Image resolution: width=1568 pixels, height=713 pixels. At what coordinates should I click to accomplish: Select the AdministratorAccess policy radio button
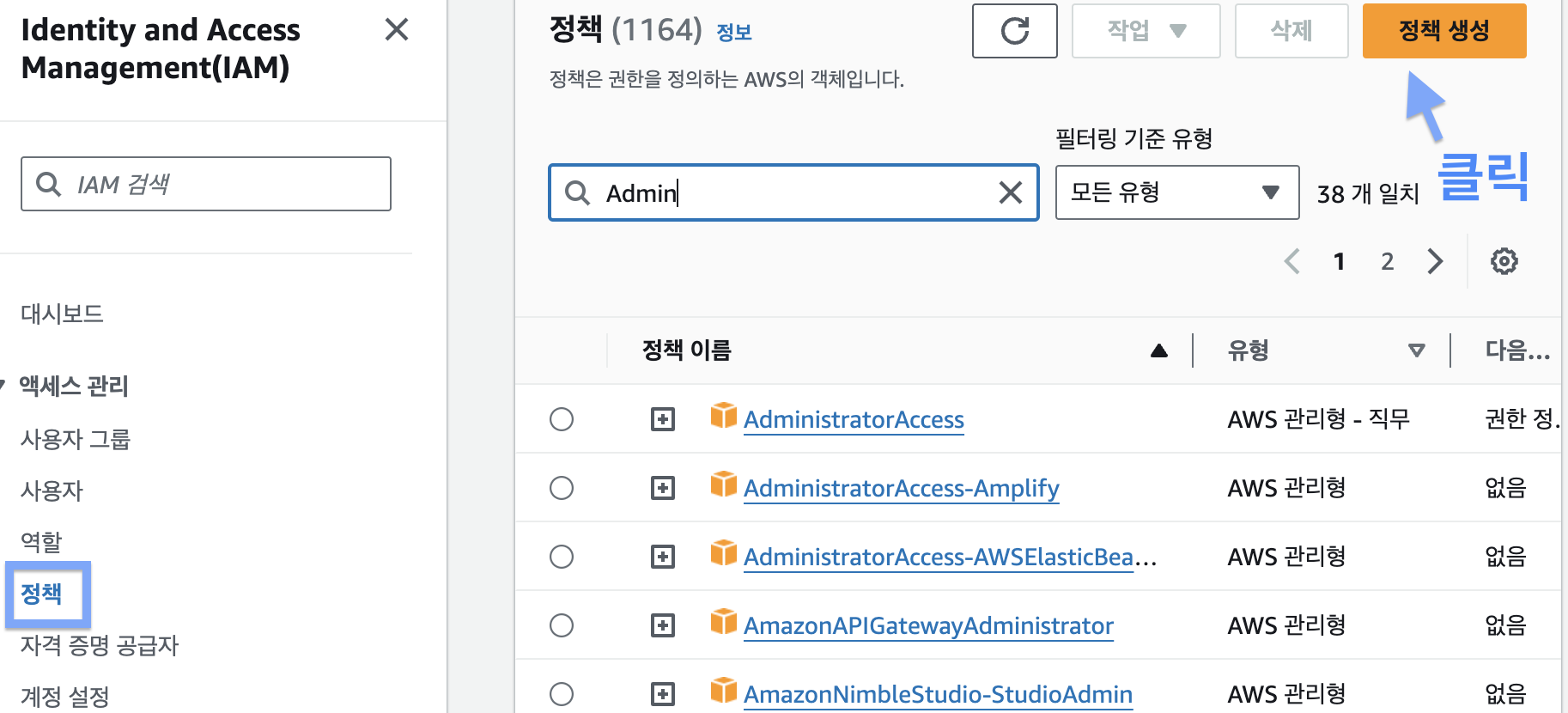[562, 419]
